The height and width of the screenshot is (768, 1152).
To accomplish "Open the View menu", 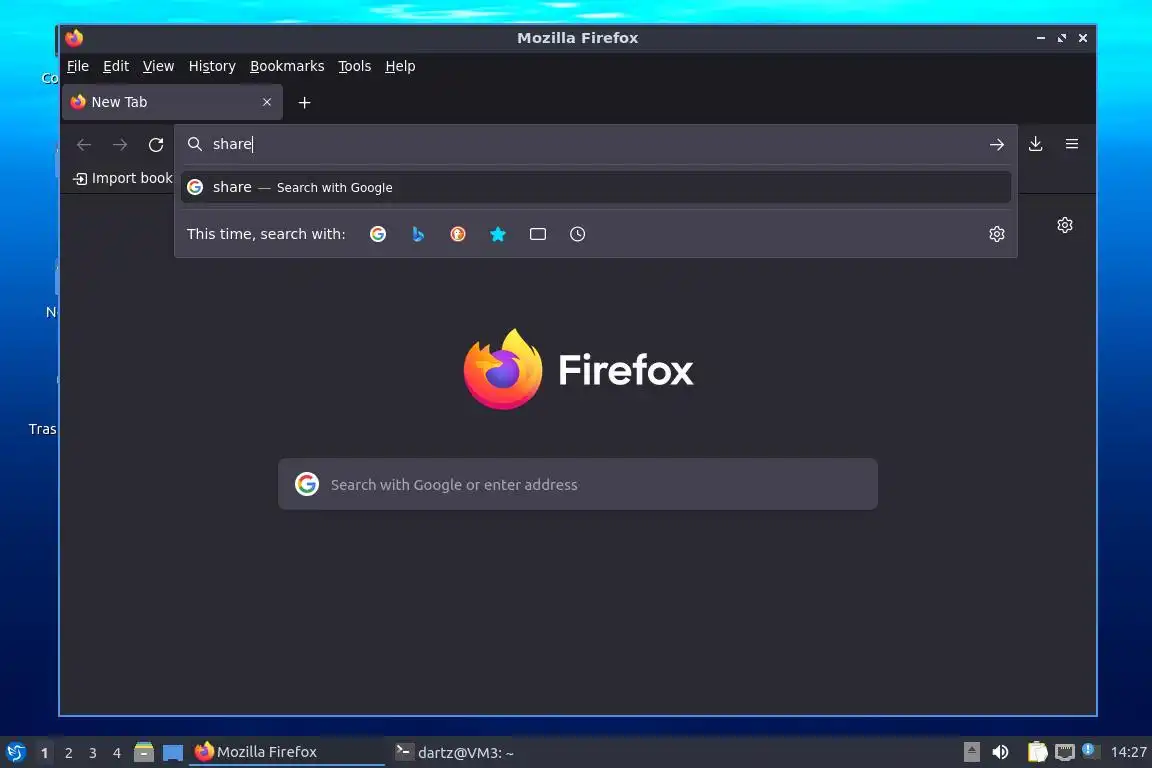I will pos(158,66).
